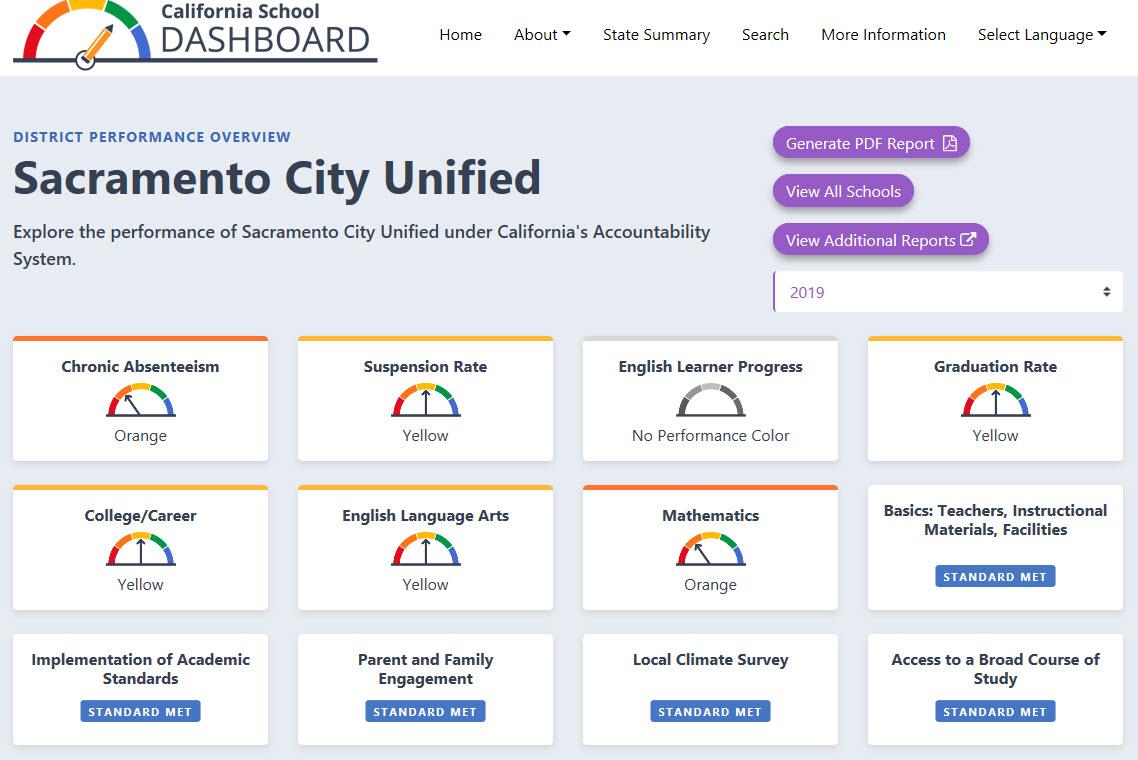
Task: Open the More Information menu item
Action: 883,35
